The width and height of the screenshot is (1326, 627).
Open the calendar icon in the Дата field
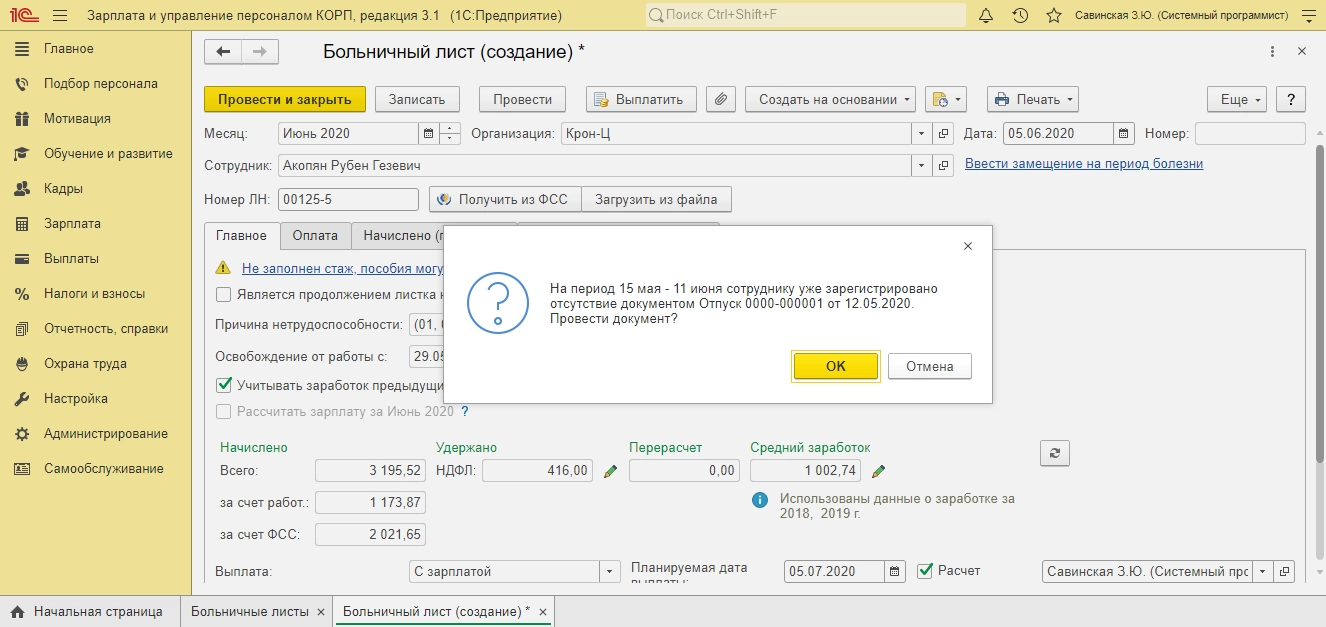click(x=1124, y=133)
